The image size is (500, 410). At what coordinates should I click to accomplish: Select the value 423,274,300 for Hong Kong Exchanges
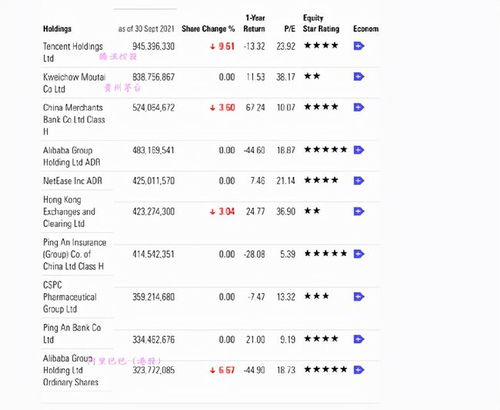pos(153,211)
